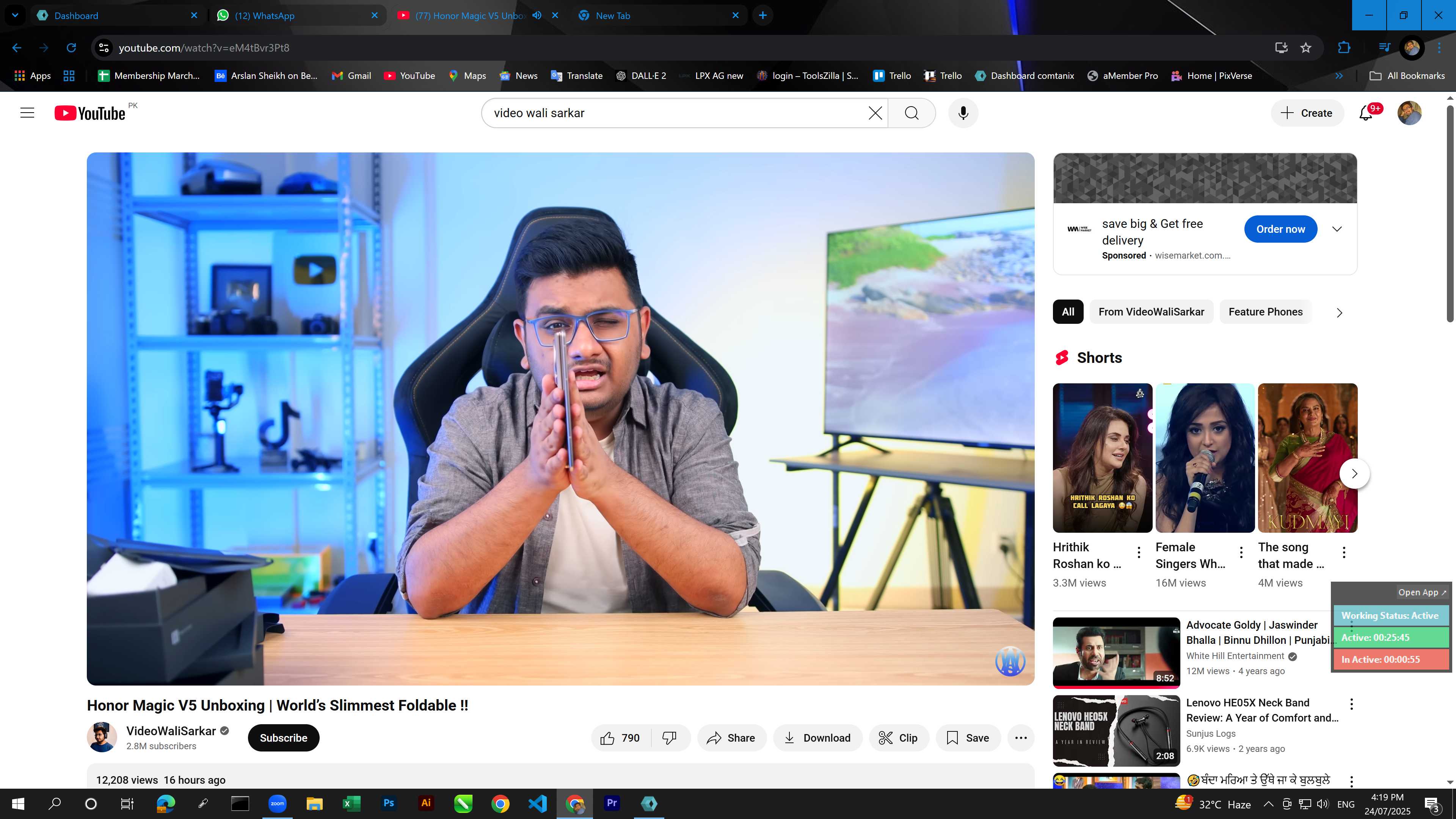Image resolution: width=1456 pixels, height=819 pixels.
Task: Download the video
Action: (x=817, y=737)
